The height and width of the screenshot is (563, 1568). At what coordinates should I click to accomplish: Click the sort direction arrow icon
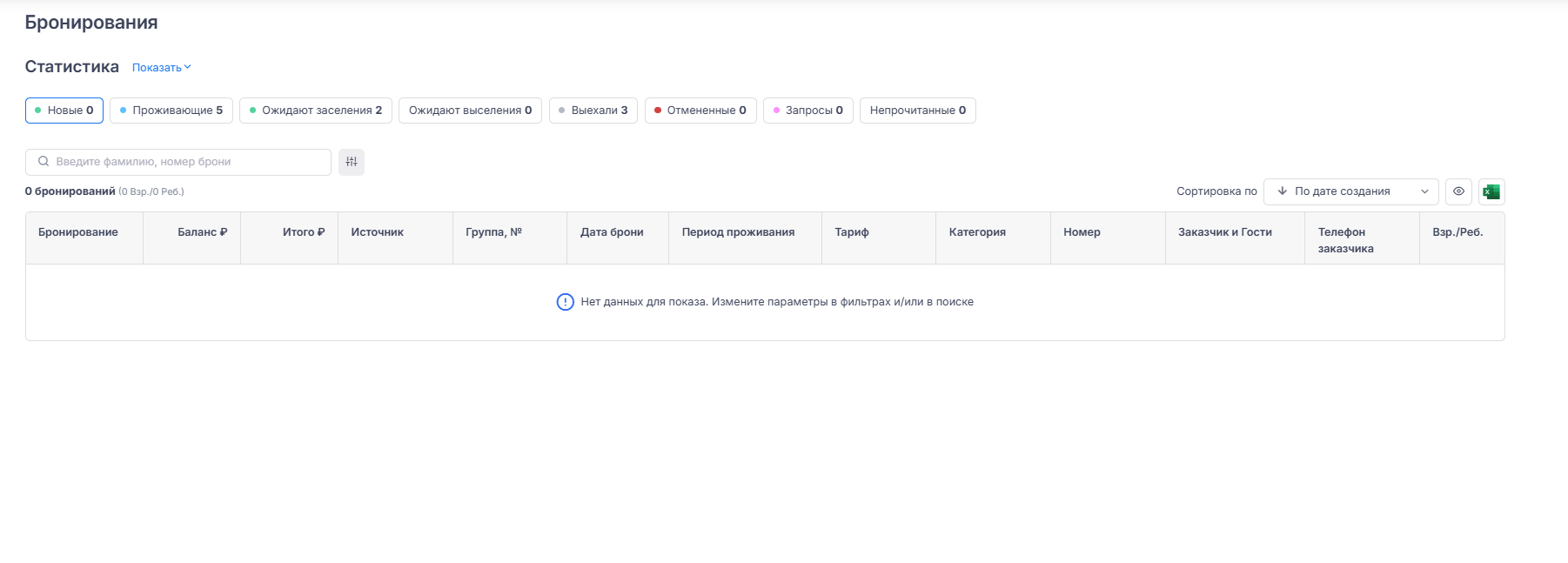1282,191
